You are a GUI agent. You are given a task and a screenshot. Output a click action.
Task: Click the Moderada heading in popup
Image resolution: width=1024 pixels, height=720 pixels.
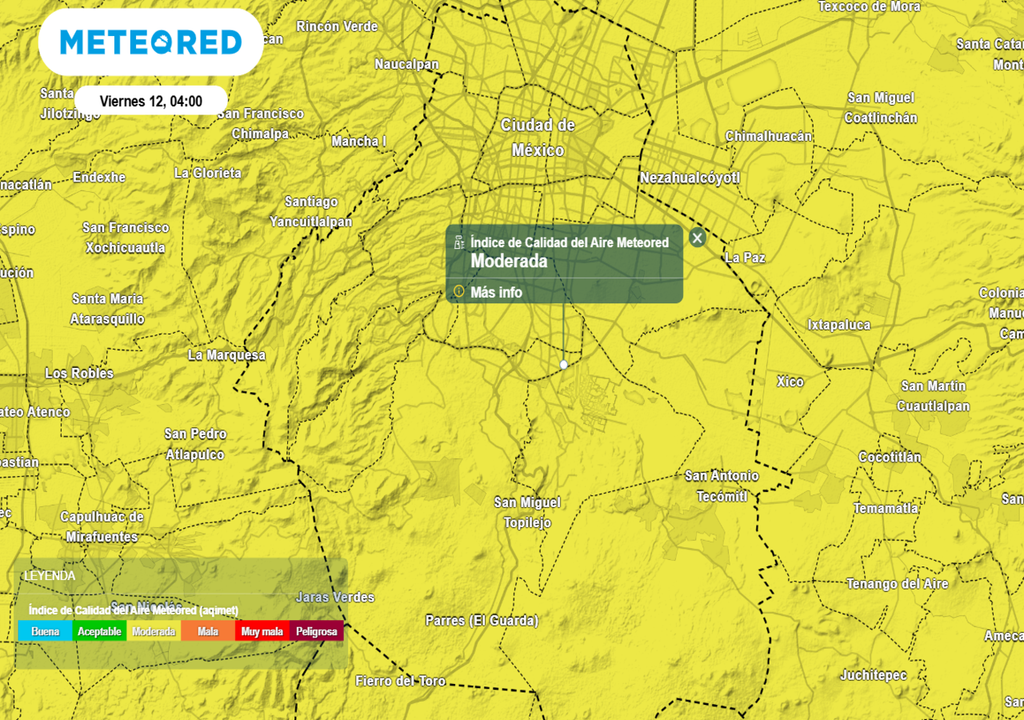pyautogui.click(x=509, y=261)
